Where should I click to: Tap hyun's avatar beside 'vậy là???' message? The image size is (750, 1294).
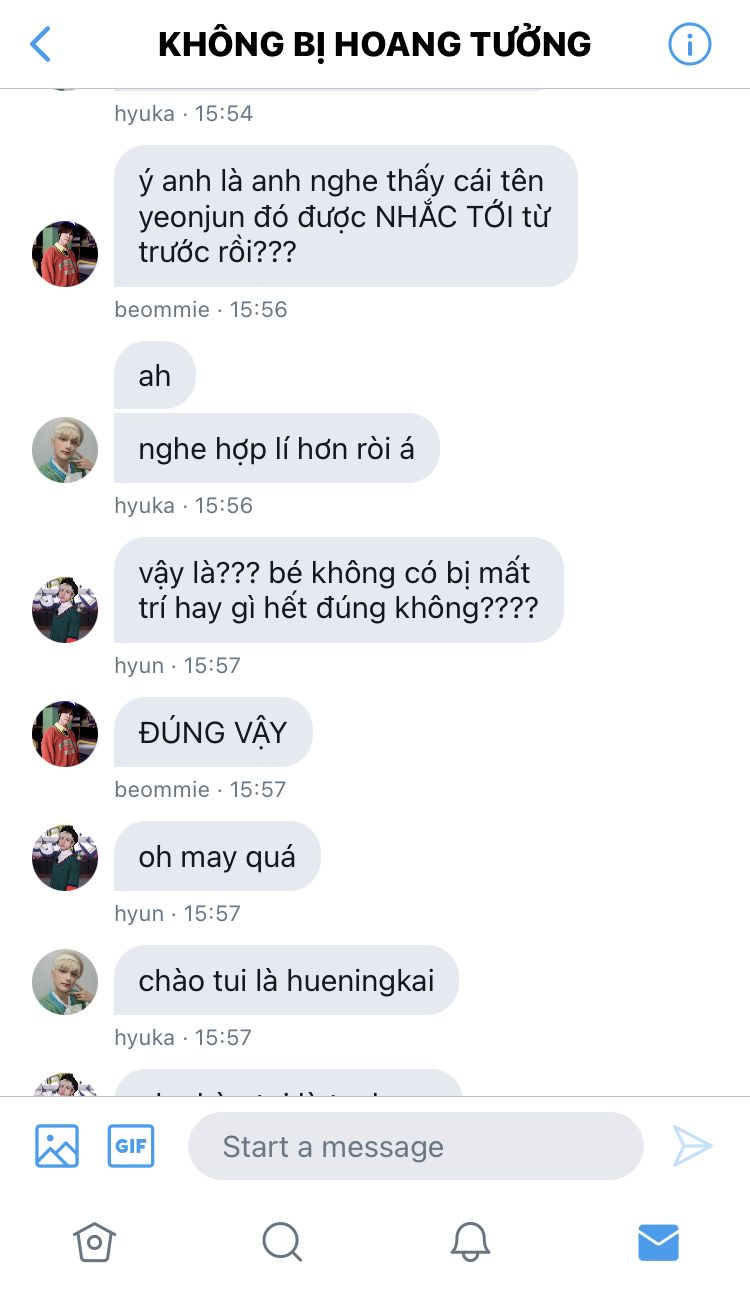tap(65, 610)
